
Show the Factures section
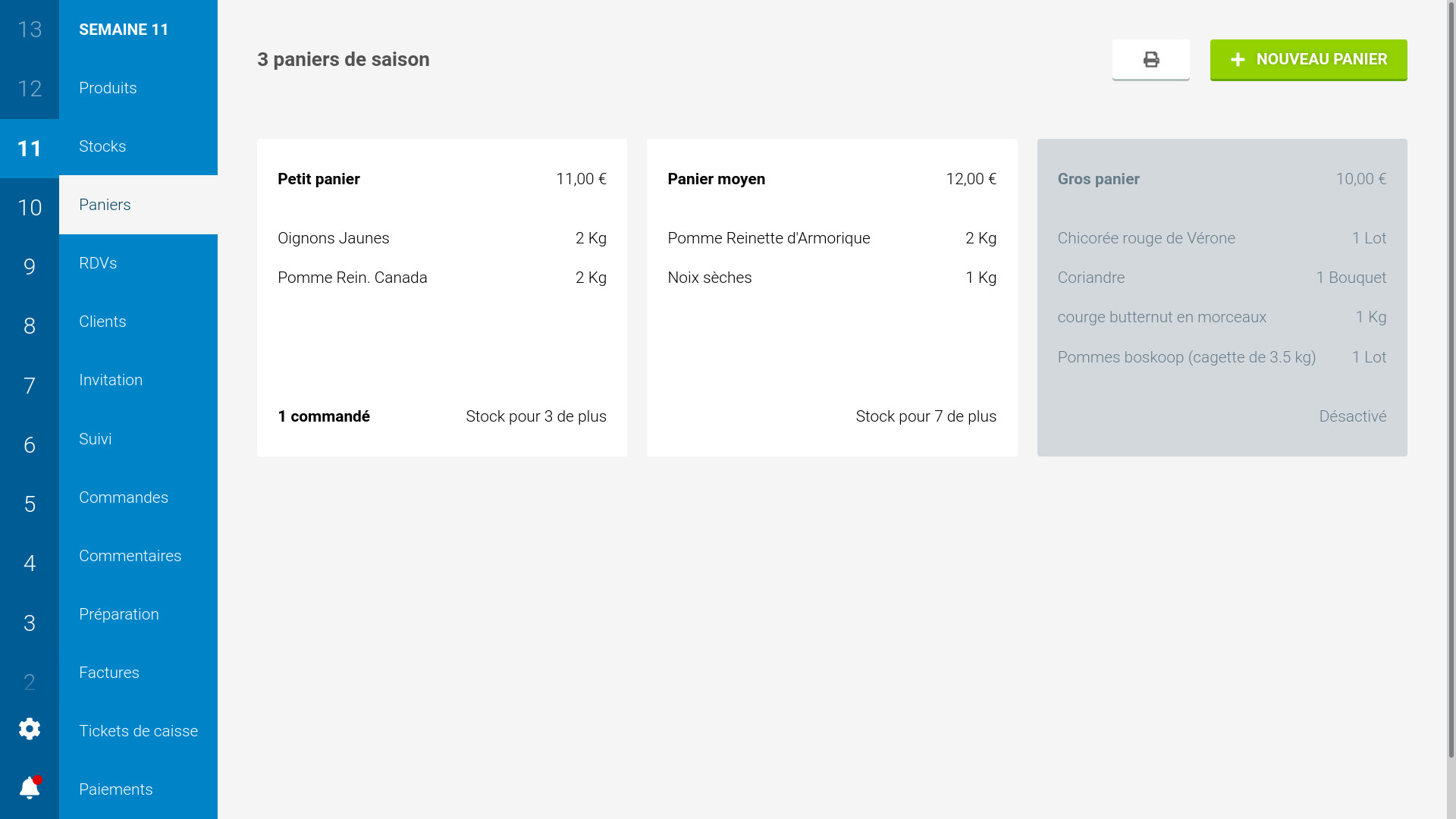[109, 673]
